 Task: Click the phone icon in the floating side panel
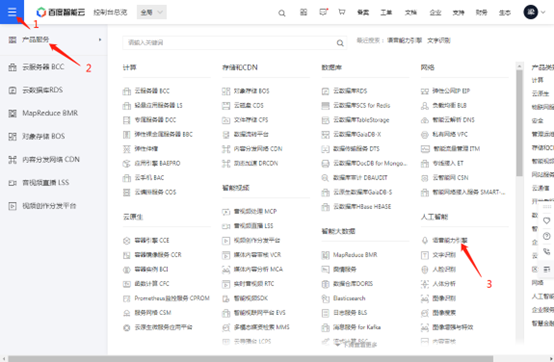pyautogui.click(x=546, y=251)
